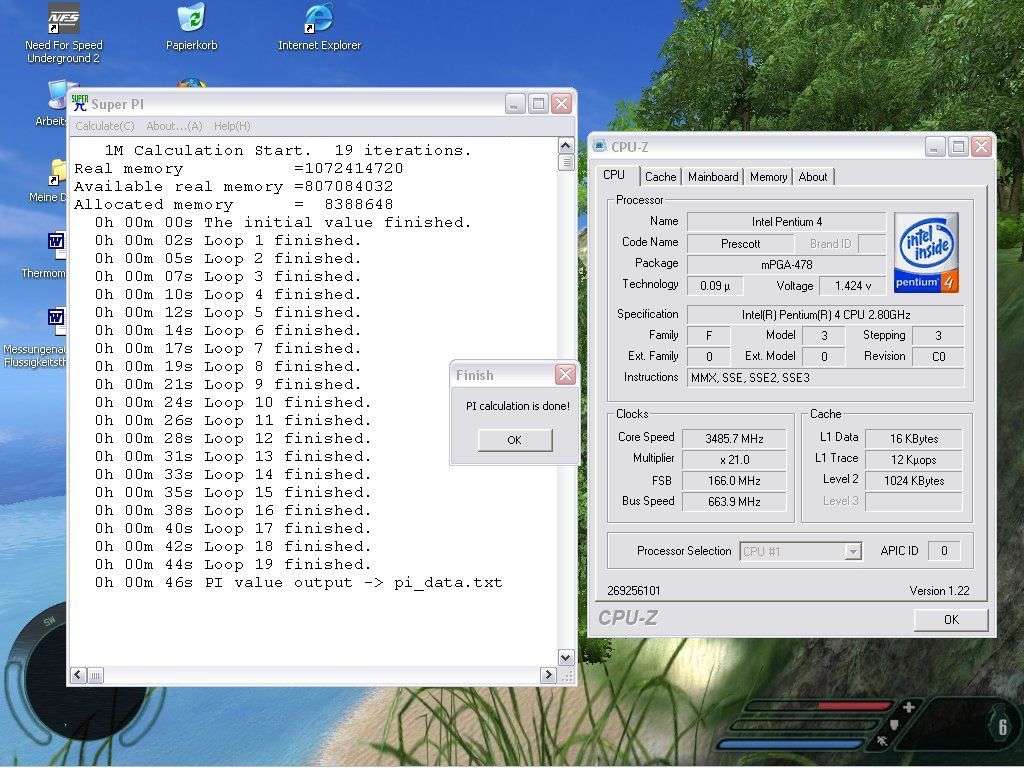The width and height of the screenshot is (1024, 768).
Task: Open the Help(H) menu in Super PI
Action: pos(232,126)
